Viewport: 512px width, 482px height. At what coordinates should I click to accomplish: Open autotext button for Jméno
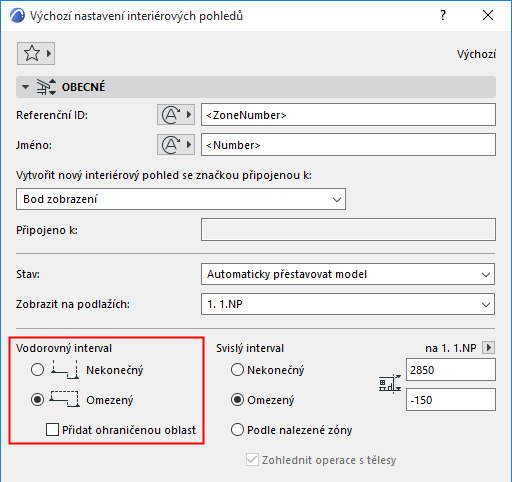click(176, 145)
